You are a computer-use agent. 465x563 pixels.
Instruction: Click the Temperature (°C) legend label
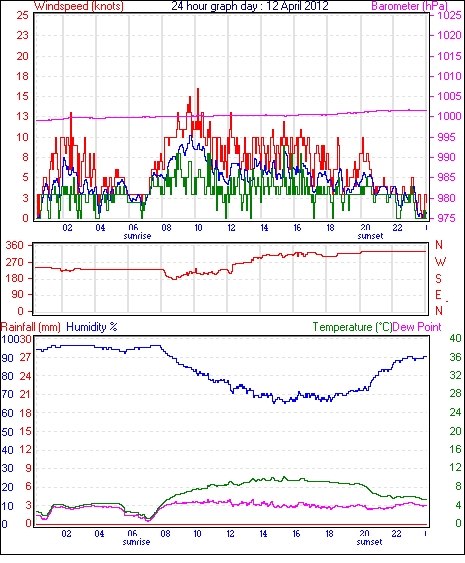pyautogui.click(x=352, y=327)
